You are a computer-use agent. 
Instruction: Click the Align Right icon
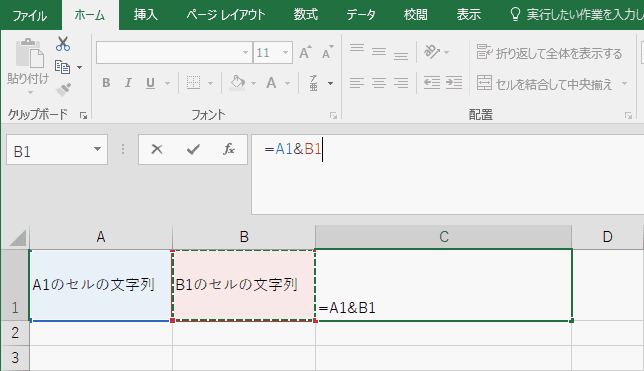pyautogui.click(x=401, y=83)
